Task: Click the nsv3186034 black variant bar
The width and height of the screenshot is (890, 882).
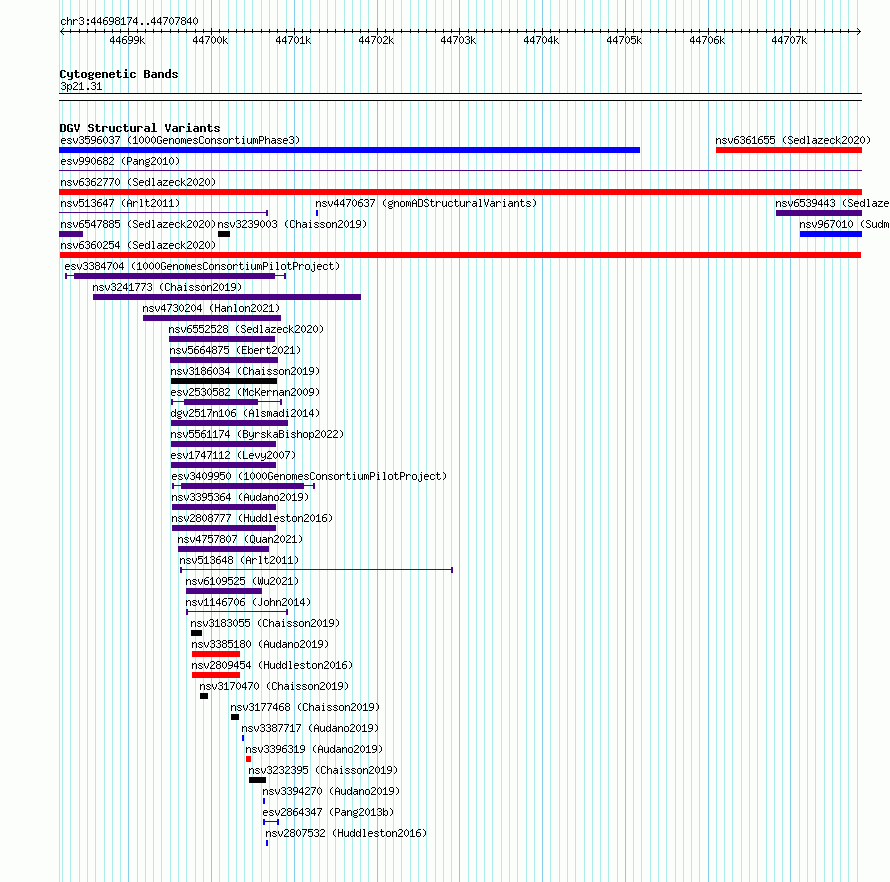Action: [224, 381]
